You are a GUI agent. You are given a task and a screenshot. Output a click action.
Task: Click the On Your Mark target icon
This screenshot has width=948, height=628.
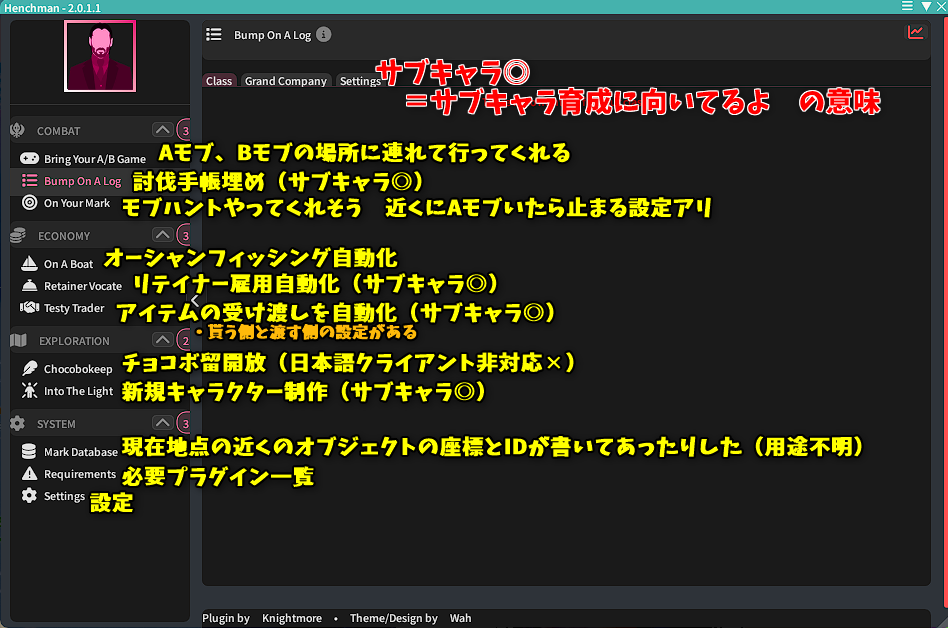[x=29, y=203]
